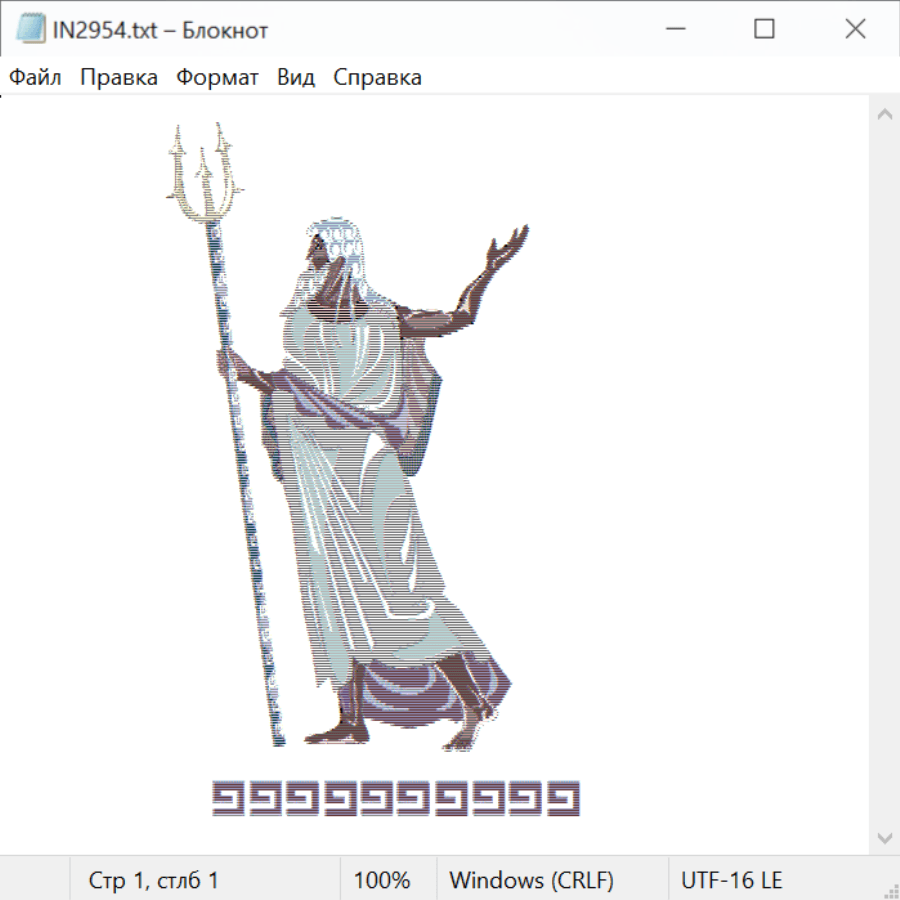Close the IN2954.txt window
The image size is (900, 900).
coord(855,30)
